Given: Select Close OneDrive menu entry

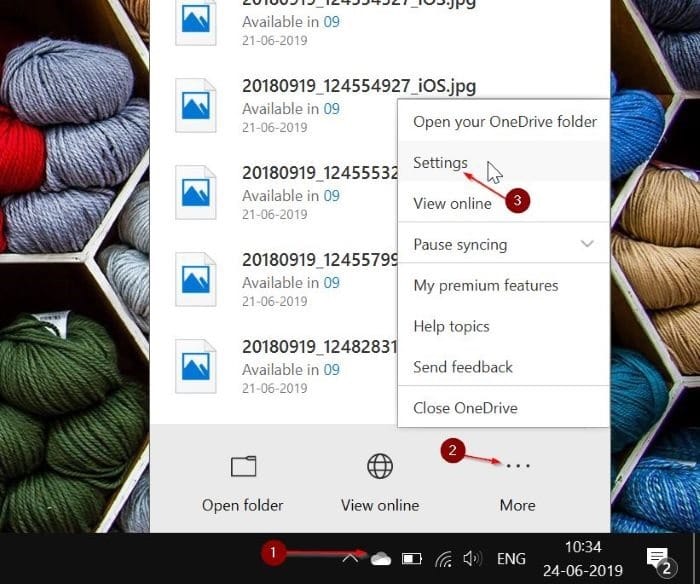Looking at the screenshot, I should pyautogui.click(x=504, y=408).
